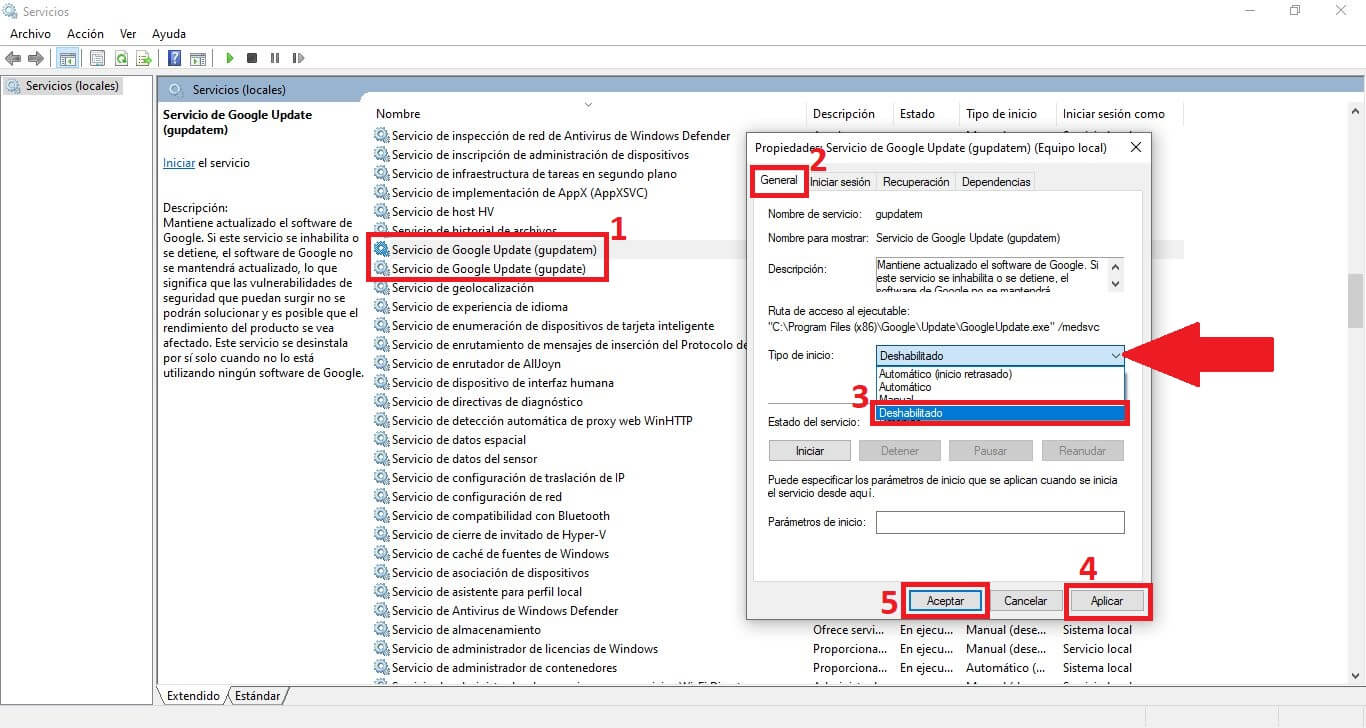Toggle the show/hide action pane toolbar icon
The height and width of the screenshot is (728, 1366).
coord(198,58)
